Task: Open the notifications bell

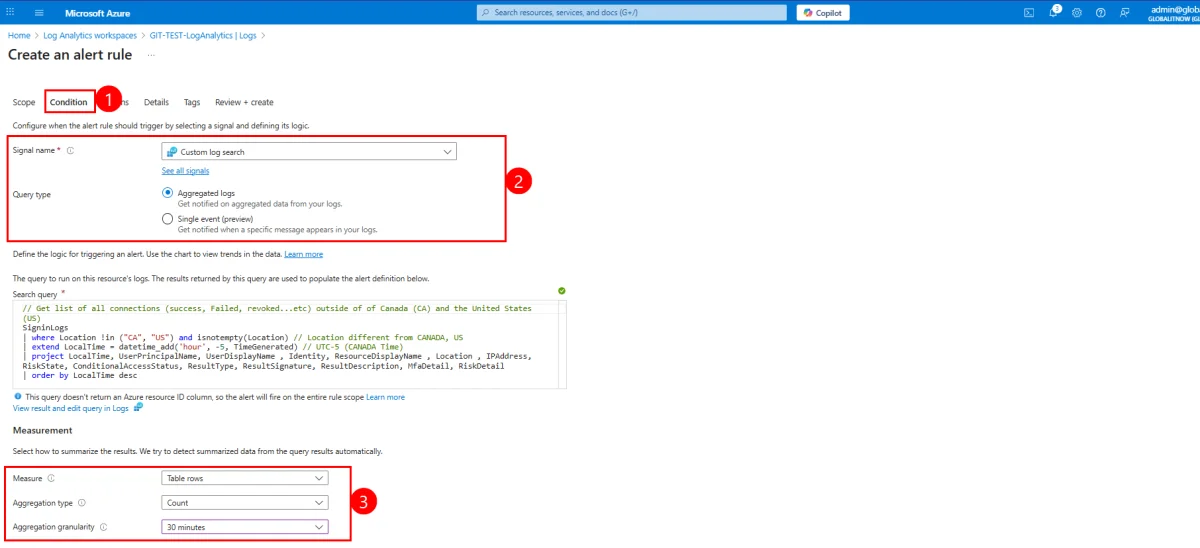Action: [1053, 13]
